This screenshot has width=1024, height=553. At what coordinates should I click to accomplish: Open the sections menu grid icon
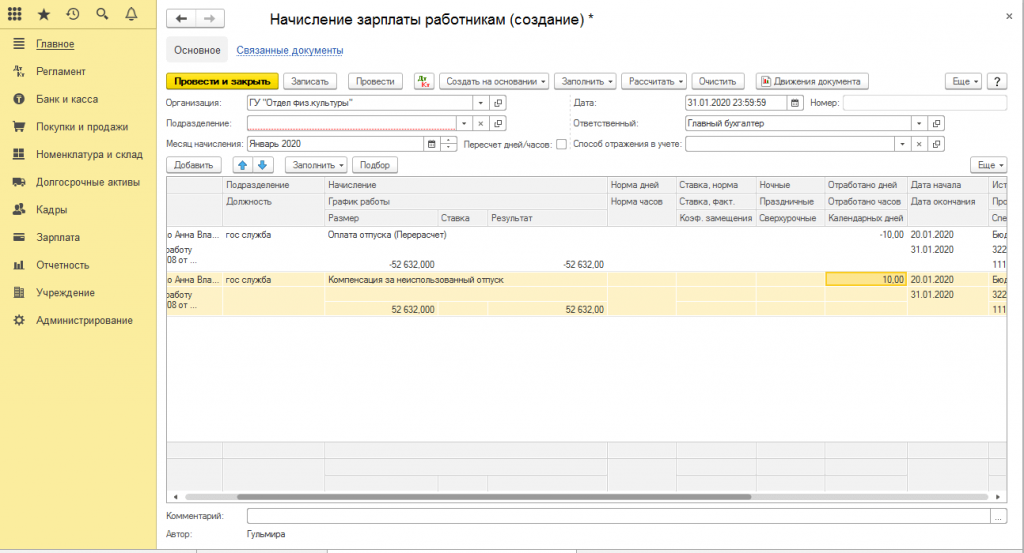point(15,15)
